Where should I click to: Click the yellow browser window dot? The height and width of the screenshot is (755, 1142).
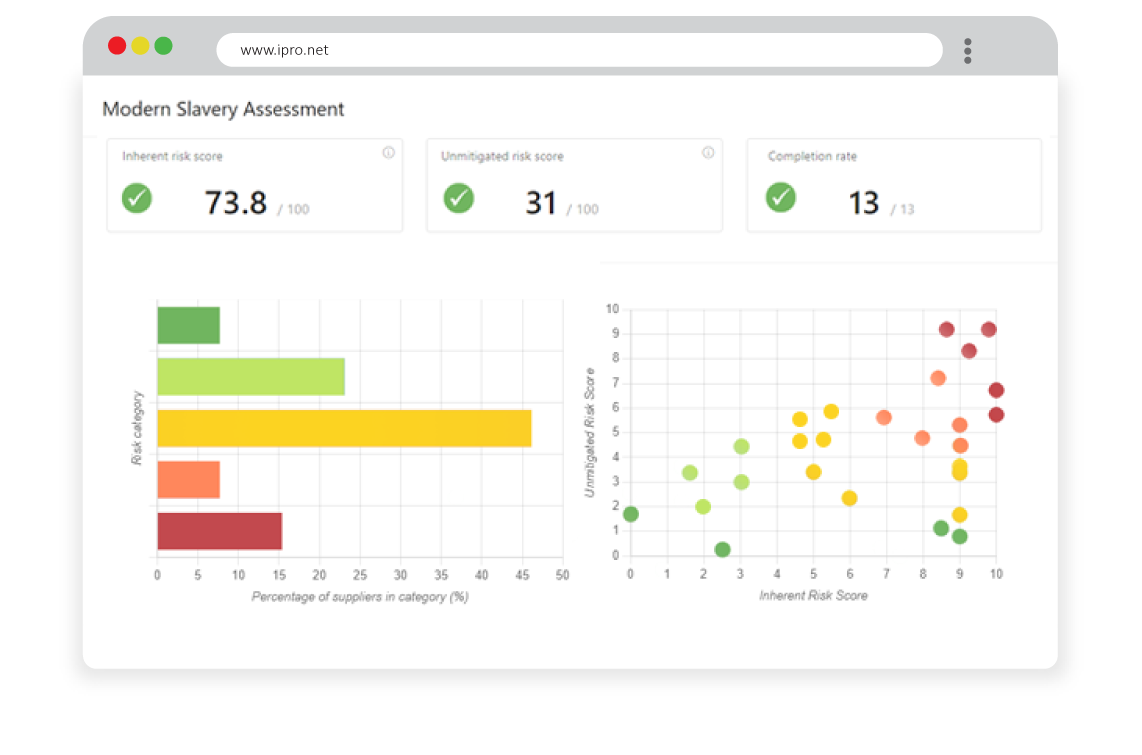click(x=140, y=46)
